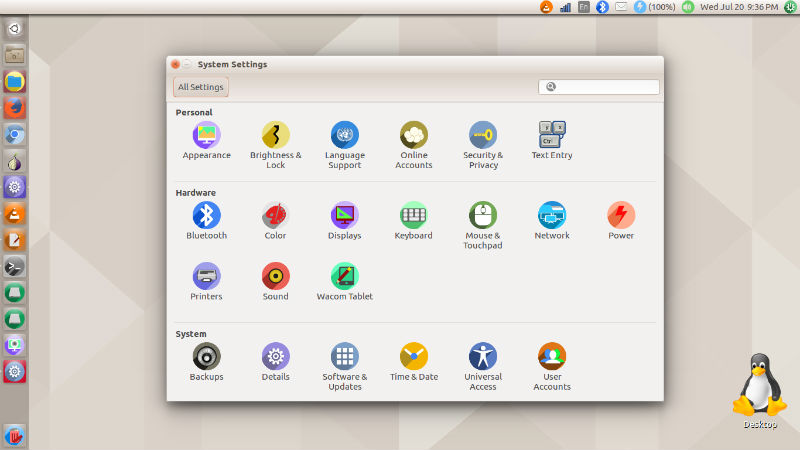Open Online Accounts settings
The width and height of the screenshot is (800, 450).
pos(414,145)
